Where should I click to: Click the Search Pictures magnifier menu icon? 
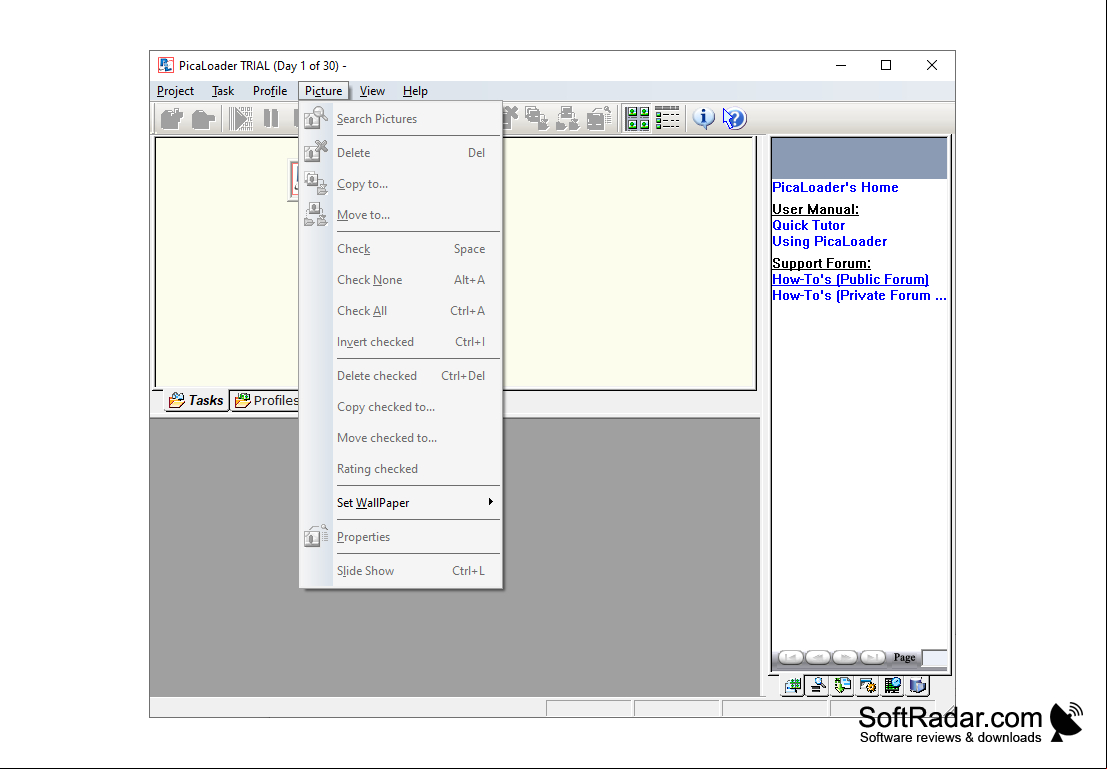pos(316,118)
